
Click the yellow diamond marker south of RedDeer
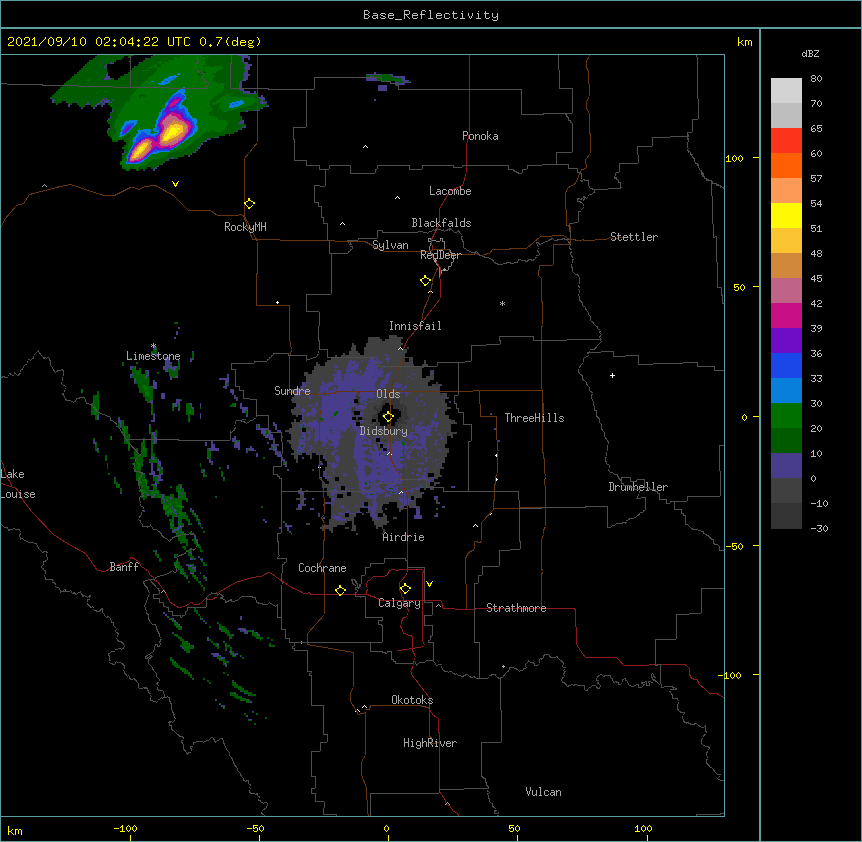[x=426, y=281]
